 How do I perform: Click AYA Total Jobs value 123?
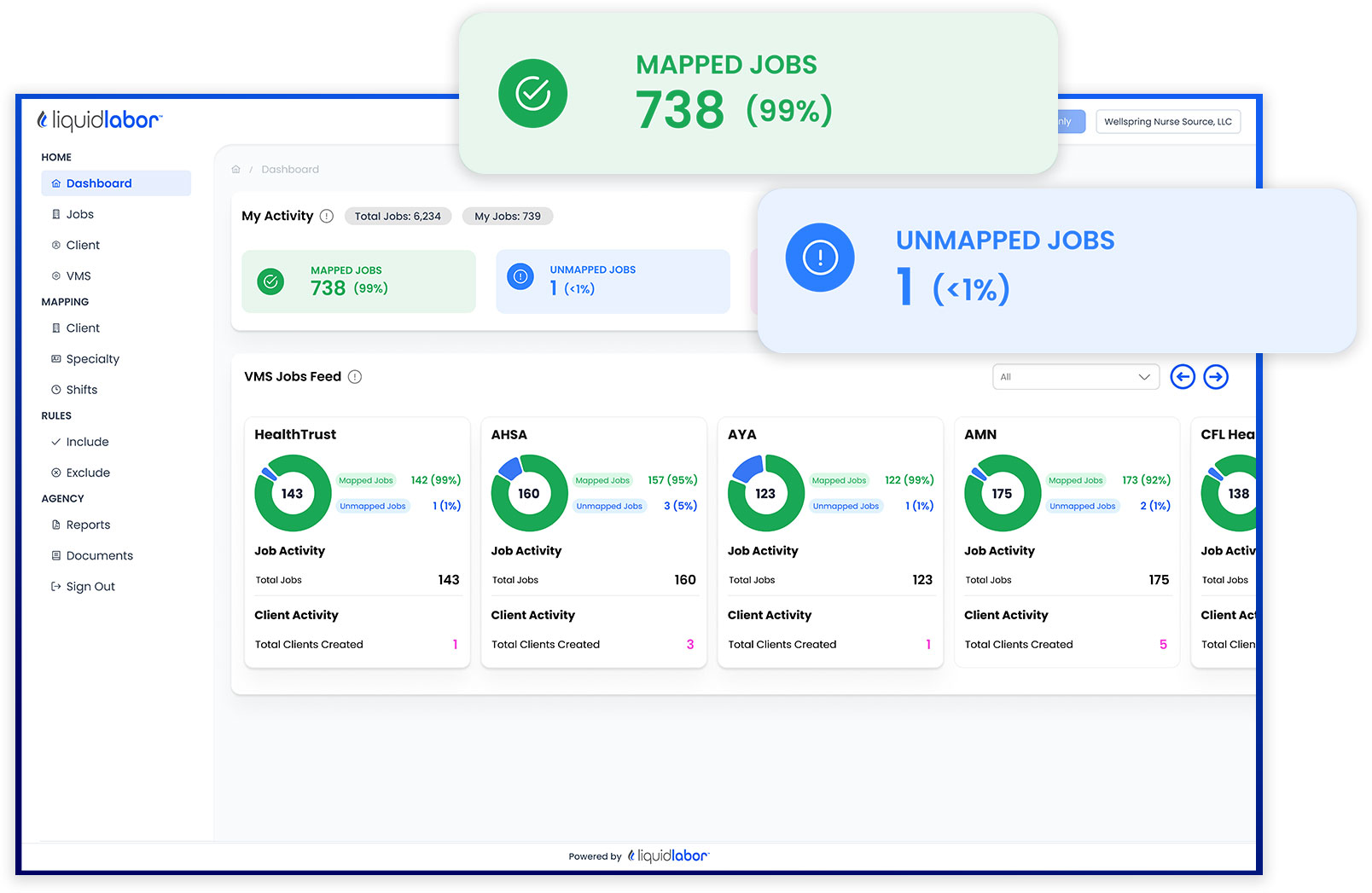tap(922, 579)
